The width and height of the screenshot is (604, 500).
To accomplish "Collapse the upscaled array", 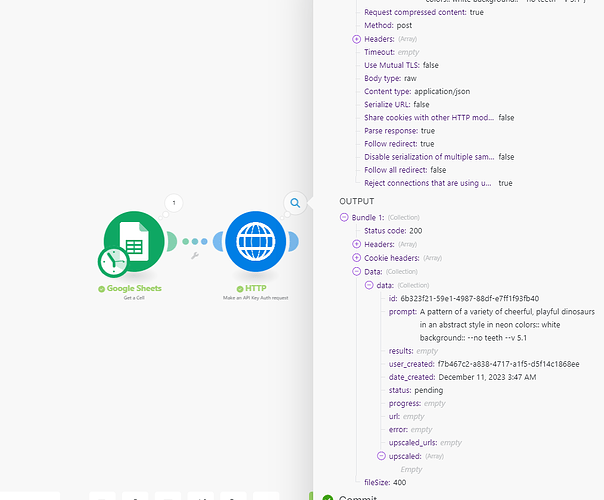I will pos(381,456).
